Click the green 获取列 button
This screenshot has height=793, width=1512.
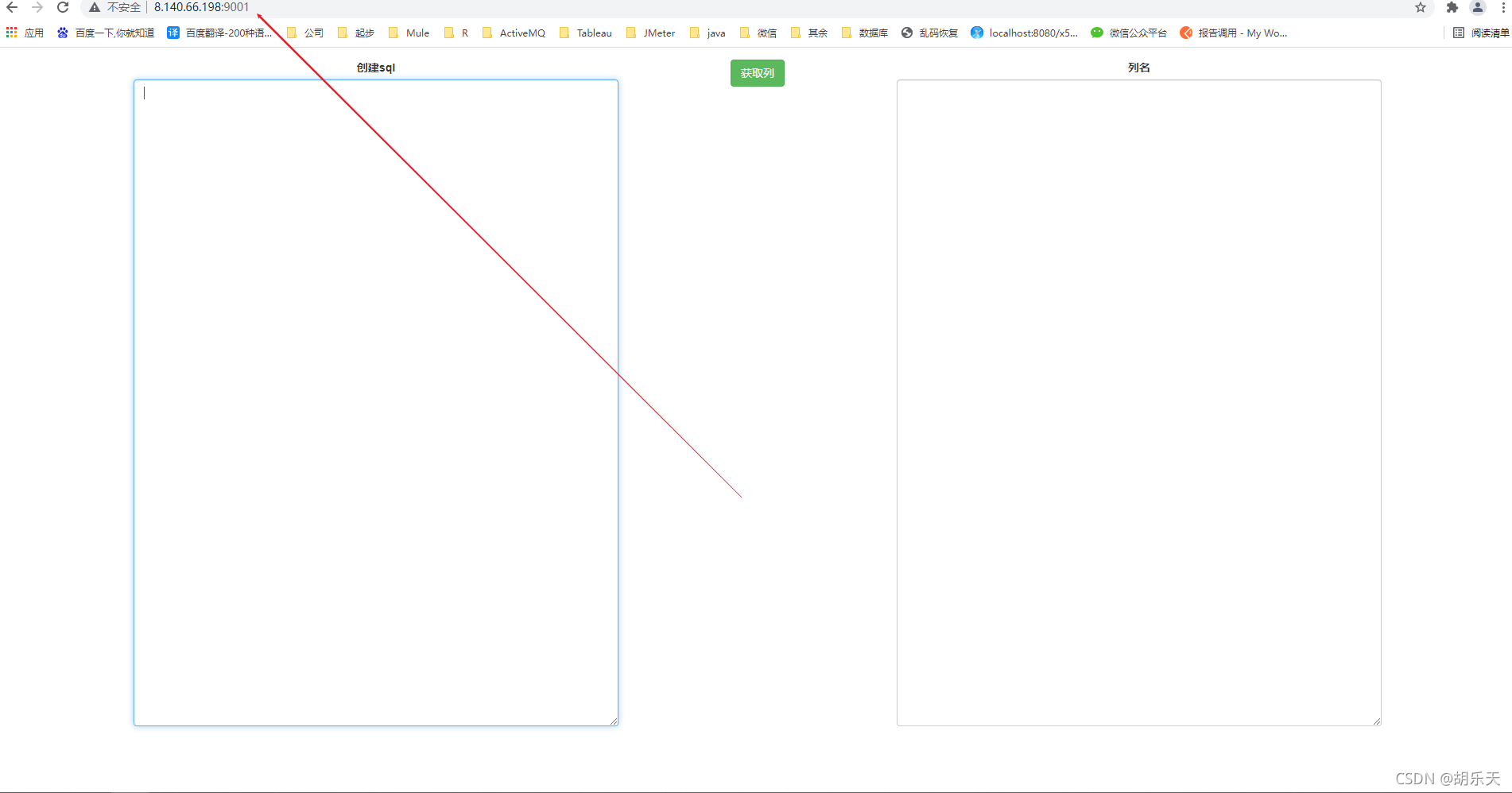click(757, 73)
